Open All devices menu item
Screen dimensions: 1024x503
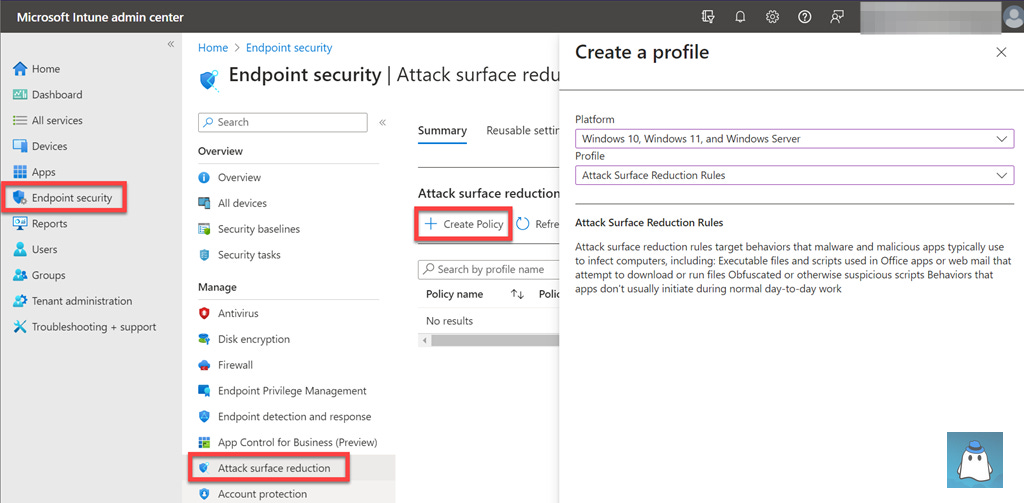[242, 203]
